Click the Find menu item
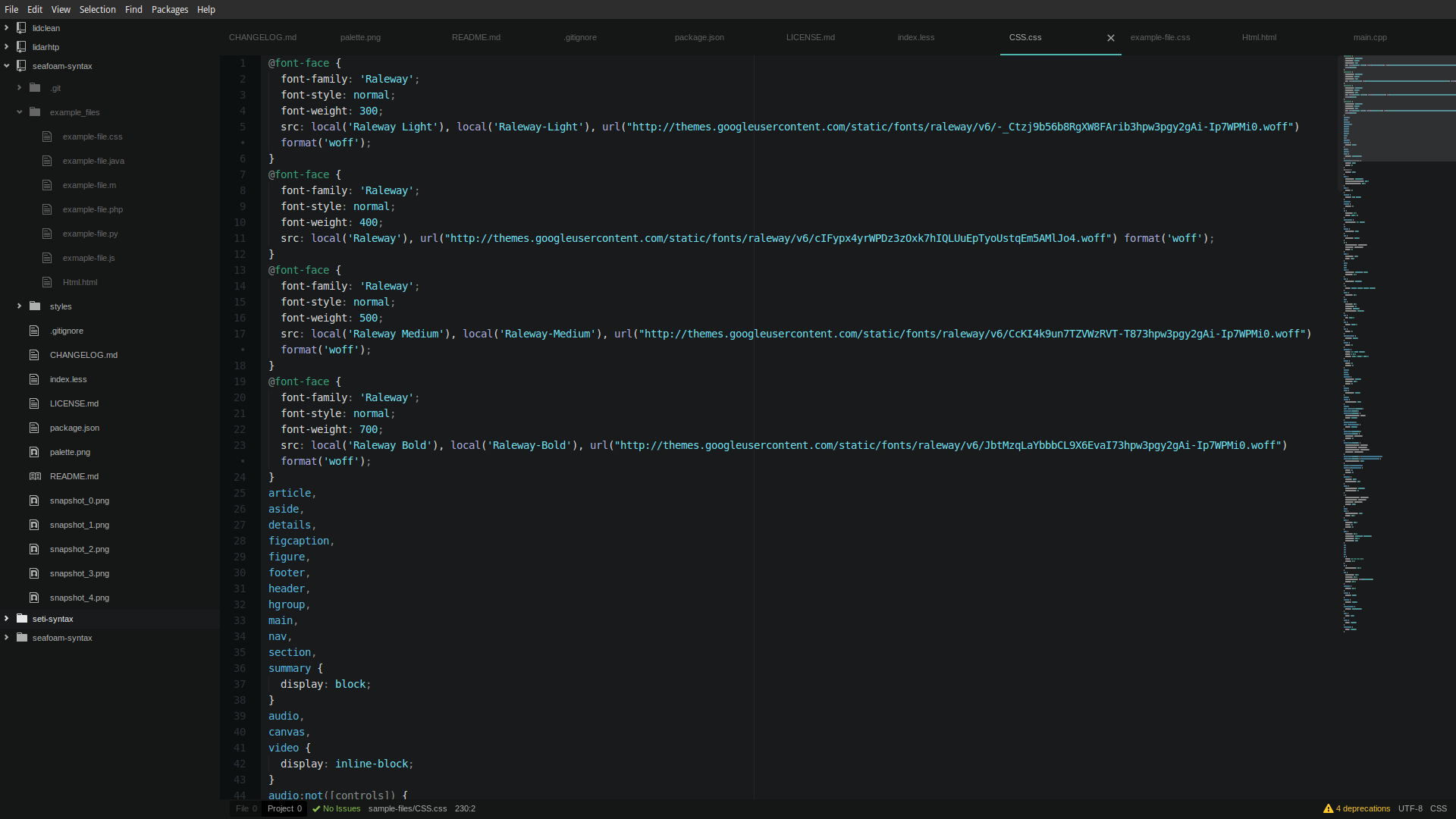This screenshot has height=819, width=1456. tap(131, 9)
